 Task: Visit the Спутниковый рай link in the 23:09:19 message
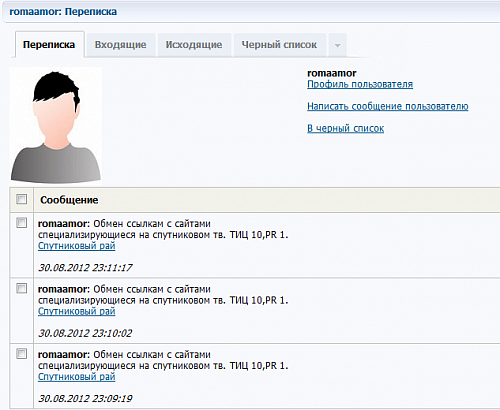(x=77, y=377)
